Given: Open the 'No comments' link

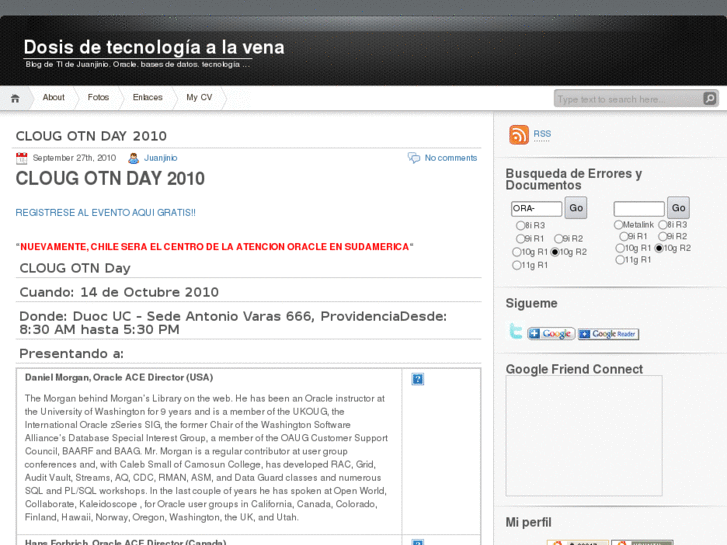Looking at the screenshot, I should [451, 158].
